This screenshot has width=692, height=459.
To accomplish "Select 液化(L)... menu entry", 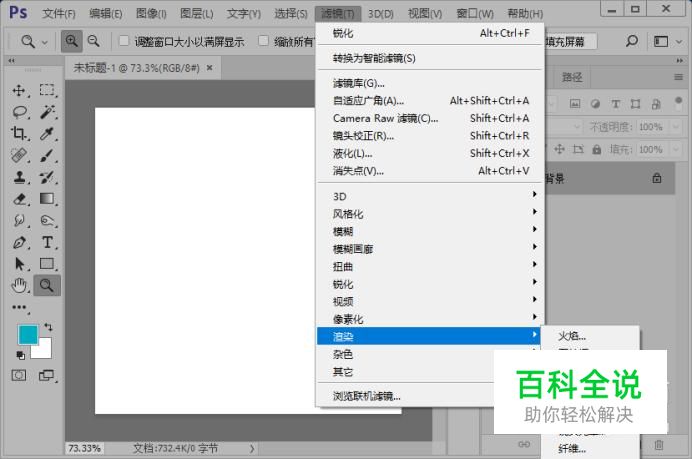I will click(430, 153).
